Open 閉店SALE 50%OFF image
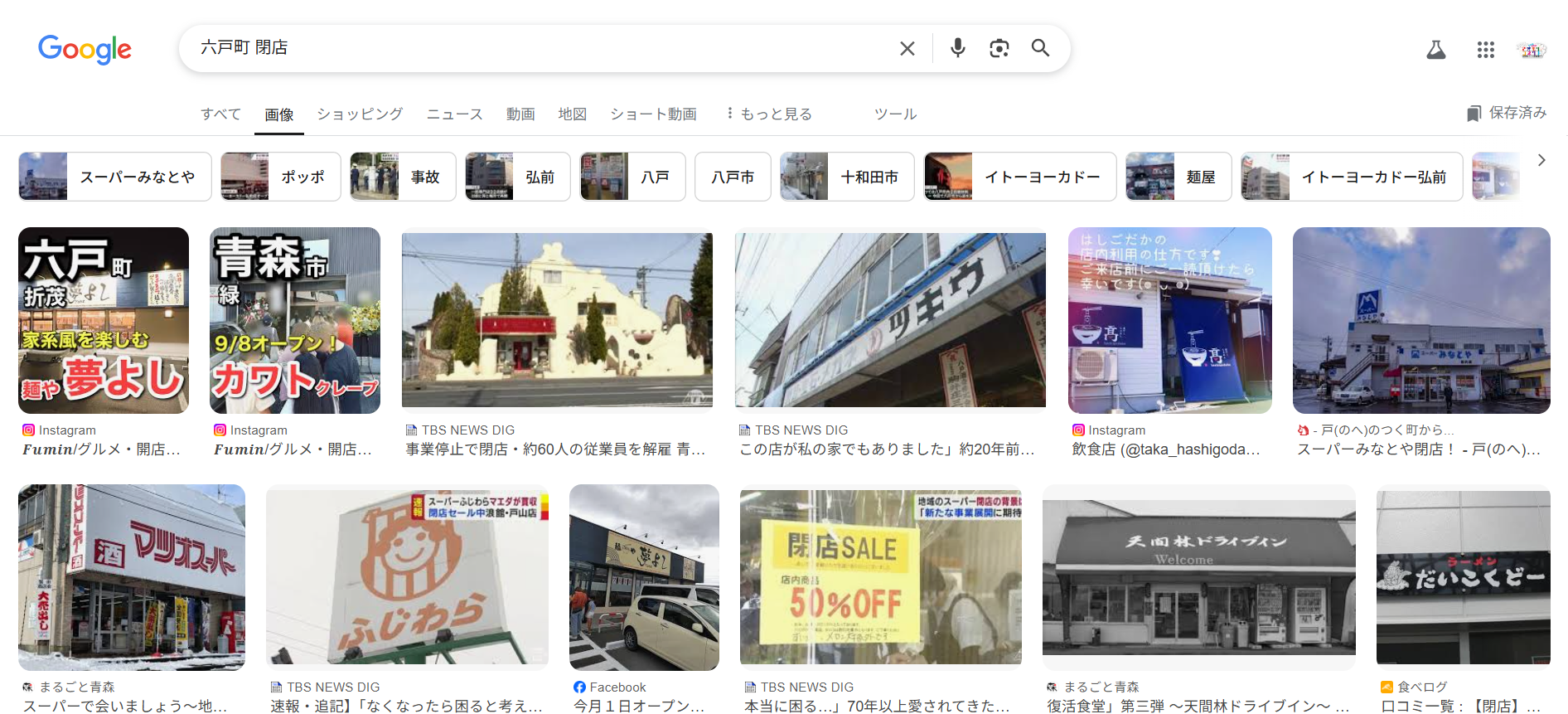 point(881,577)
